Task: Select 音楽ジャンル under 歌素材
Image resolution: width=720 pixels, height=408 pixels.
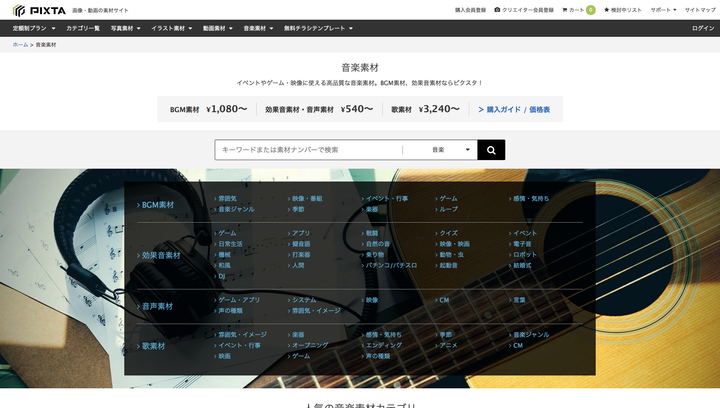Action: (x=529, y=335)
